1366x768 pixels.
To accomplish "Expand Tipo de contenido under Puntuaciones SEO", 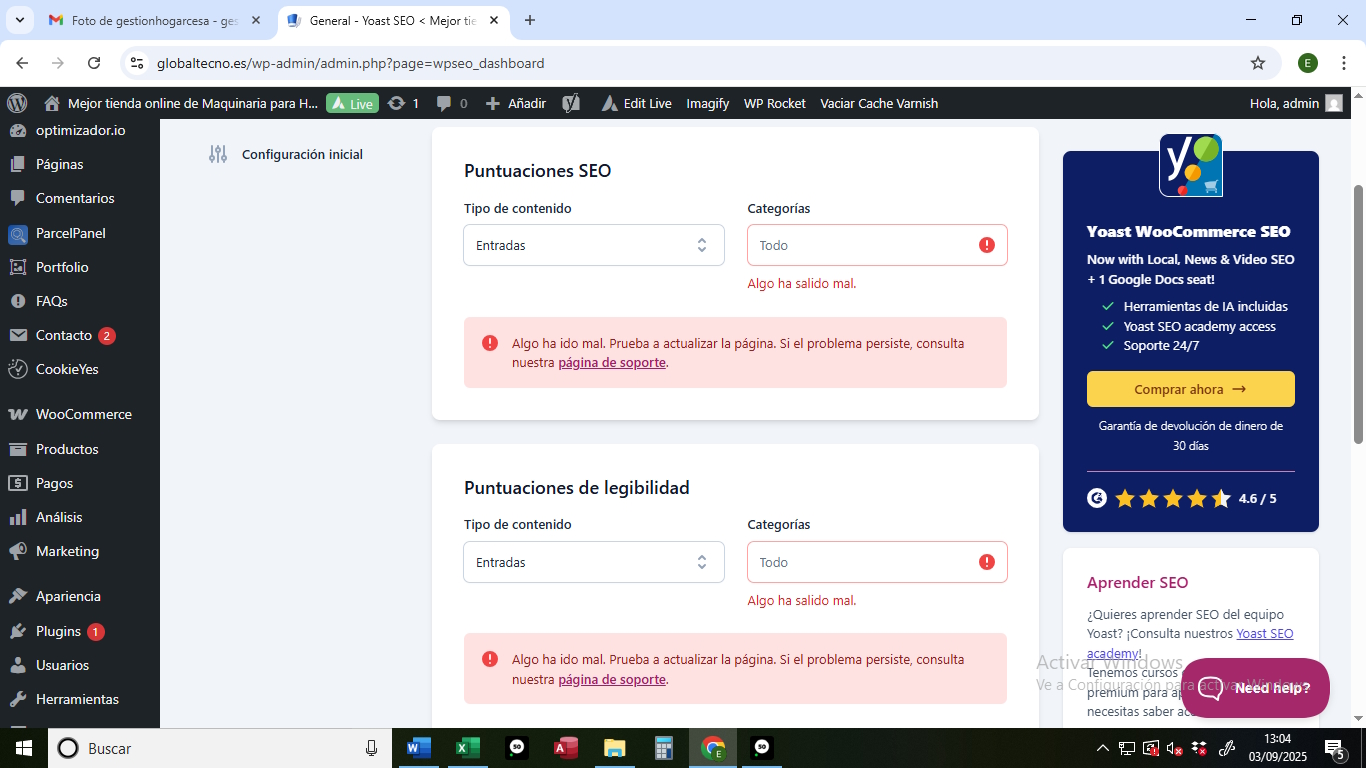I will pos(594,245).
